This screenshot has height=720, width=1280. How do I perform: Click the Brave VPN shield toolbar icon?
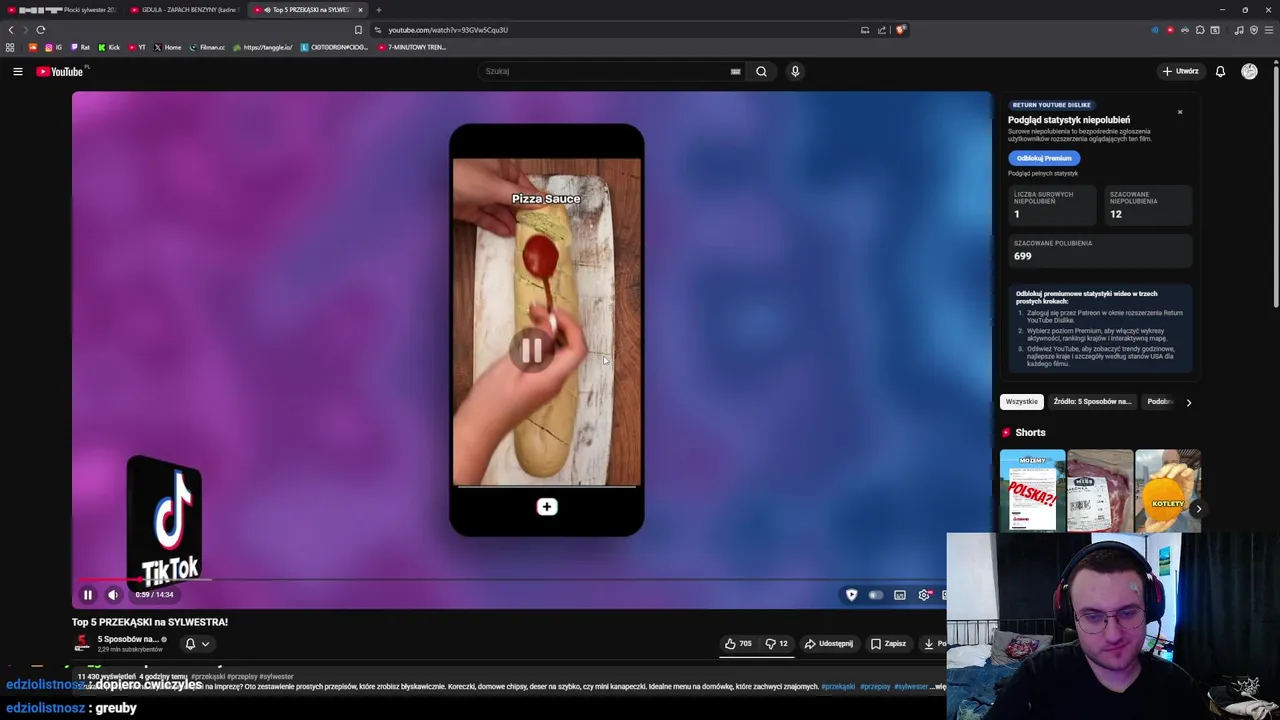click(1254, 30)
